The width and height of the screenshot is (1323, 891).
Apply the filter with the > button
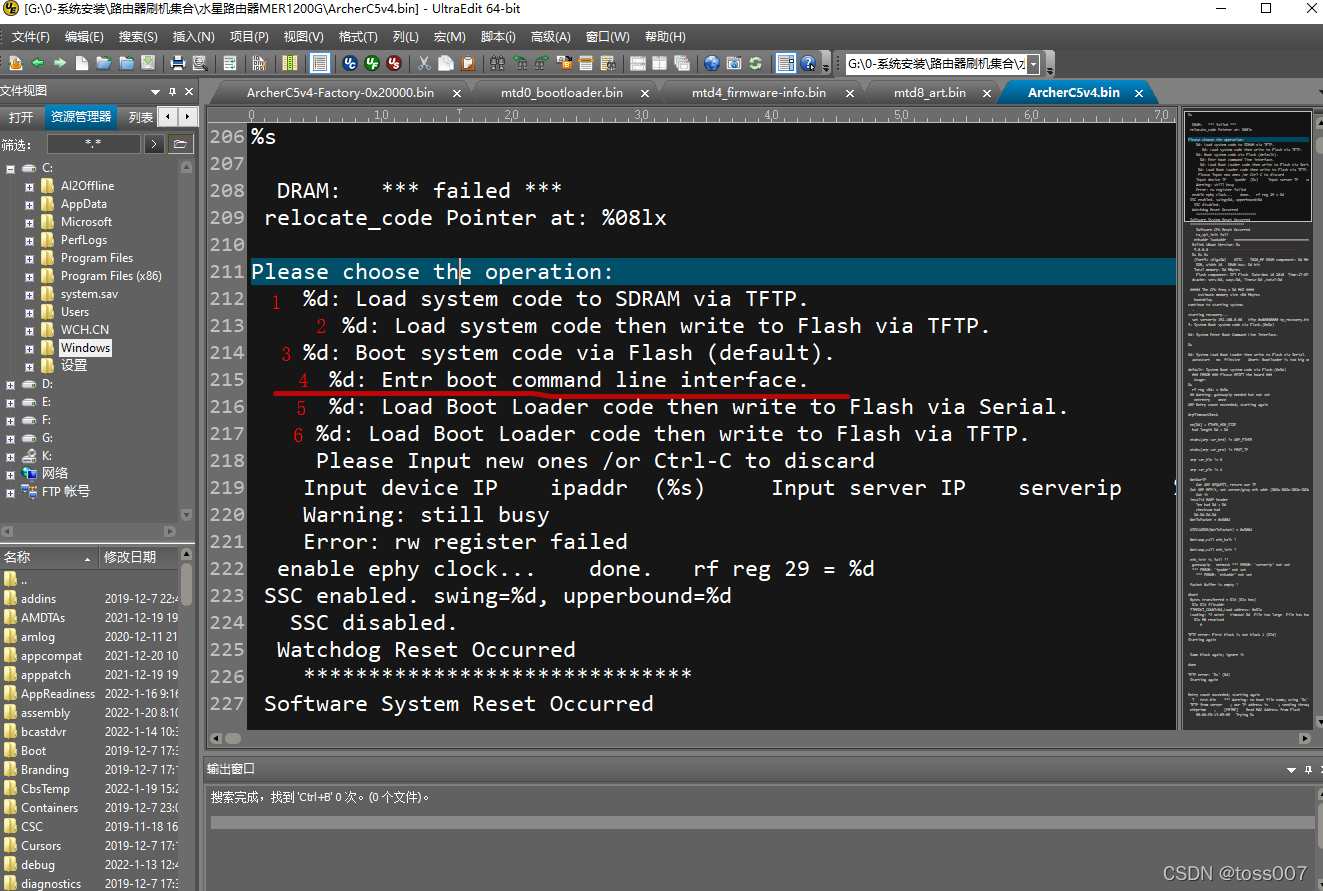154,144
